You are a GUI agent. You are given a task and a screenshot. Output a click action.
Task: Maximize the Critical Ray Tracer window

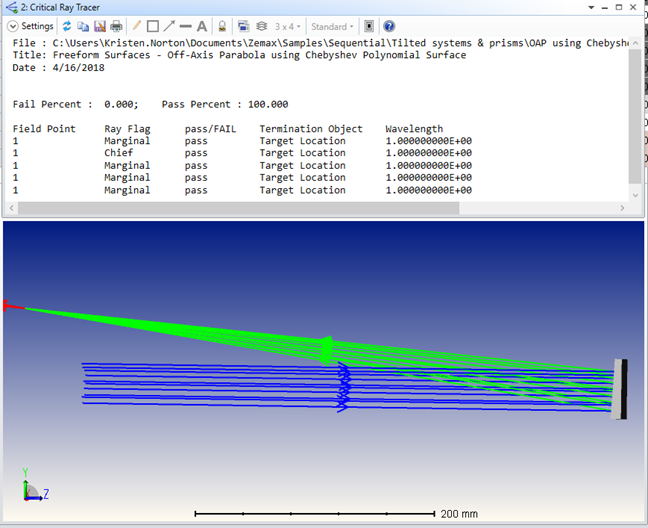[619, 7]
